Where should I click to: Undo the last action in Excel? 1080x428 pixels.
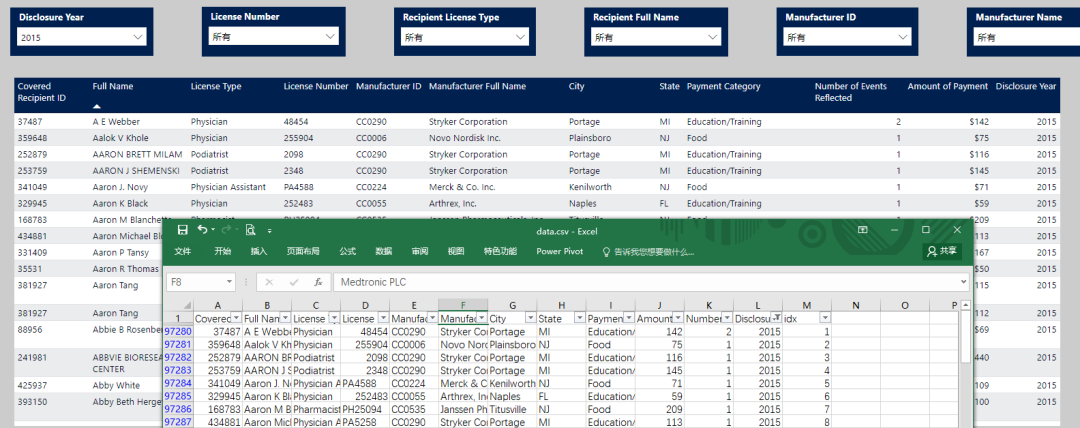pyautogui.click(x=202, y=230)
